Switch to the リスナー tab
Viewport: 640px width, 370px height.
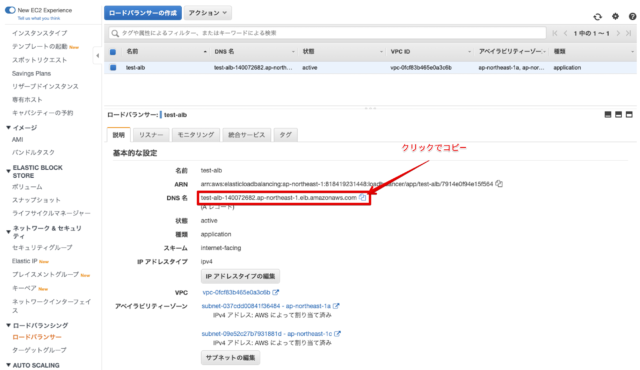point(151,135)
